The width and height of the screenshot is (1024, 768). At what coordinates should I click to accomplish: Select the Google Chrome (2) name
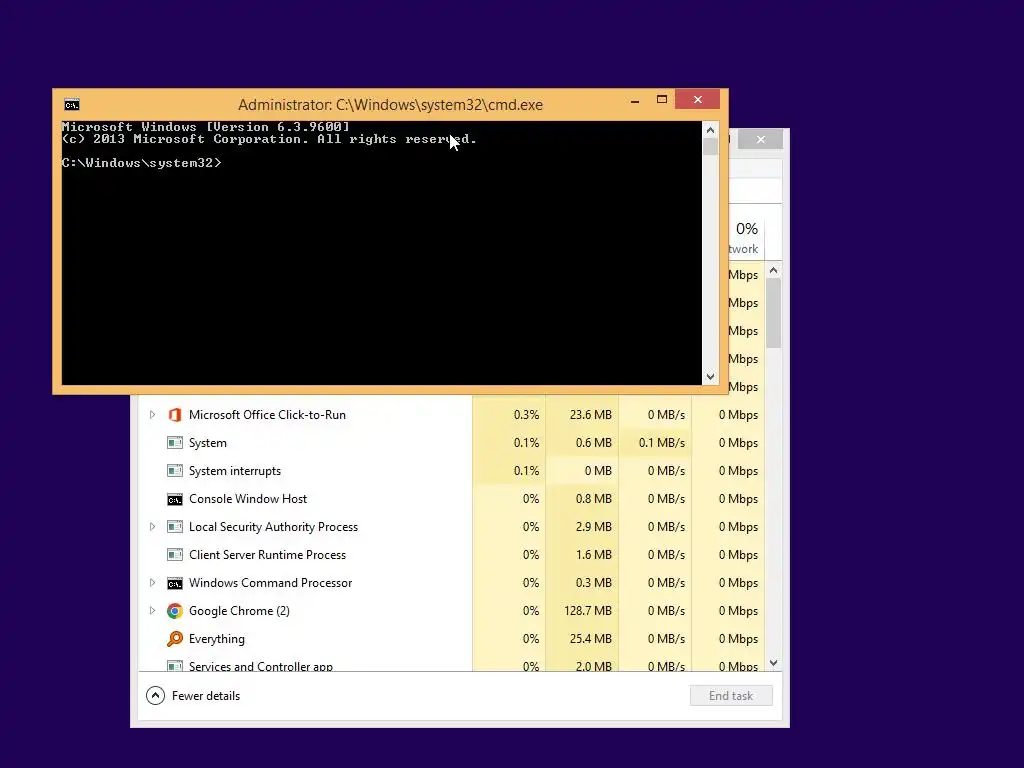[239, 611]
